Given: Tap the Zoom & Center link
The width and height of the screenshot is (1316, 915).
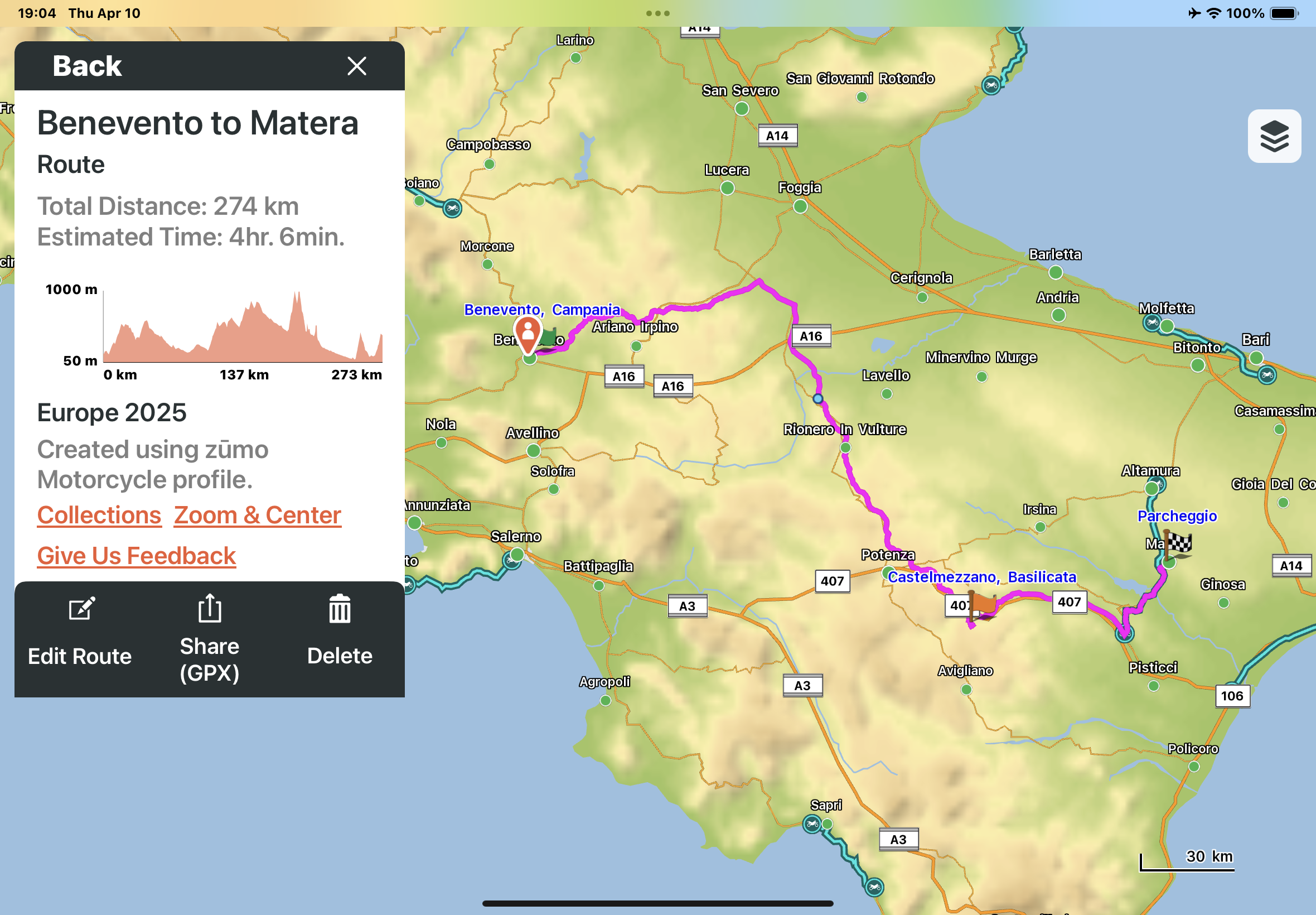Looking at the screenshot, I should (257, 516).
